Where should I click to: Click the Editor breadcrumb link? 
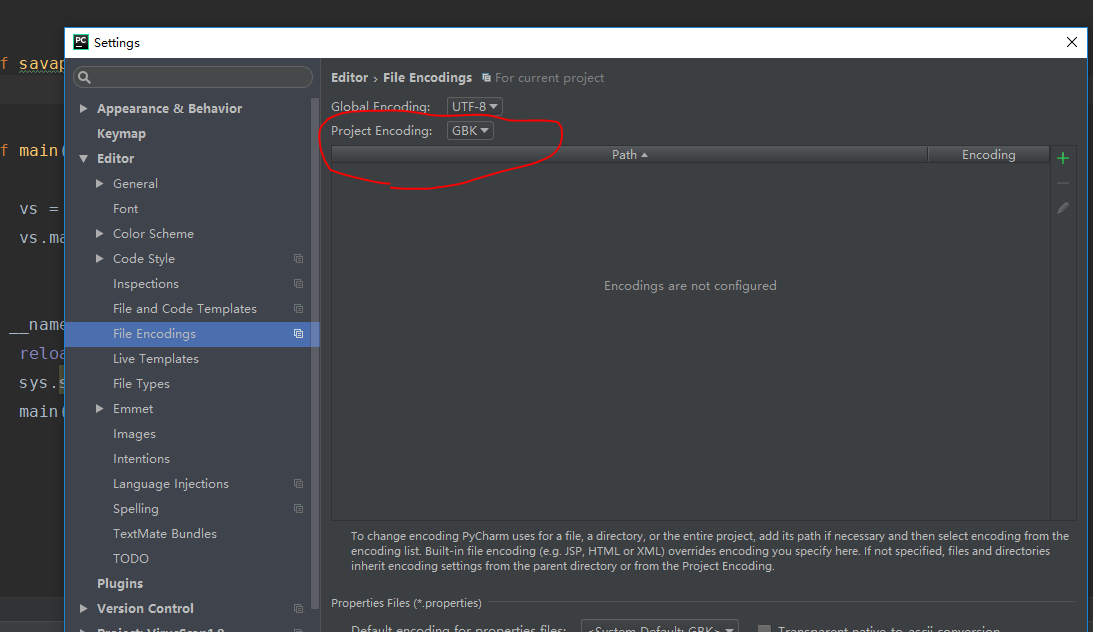(349, 77)
